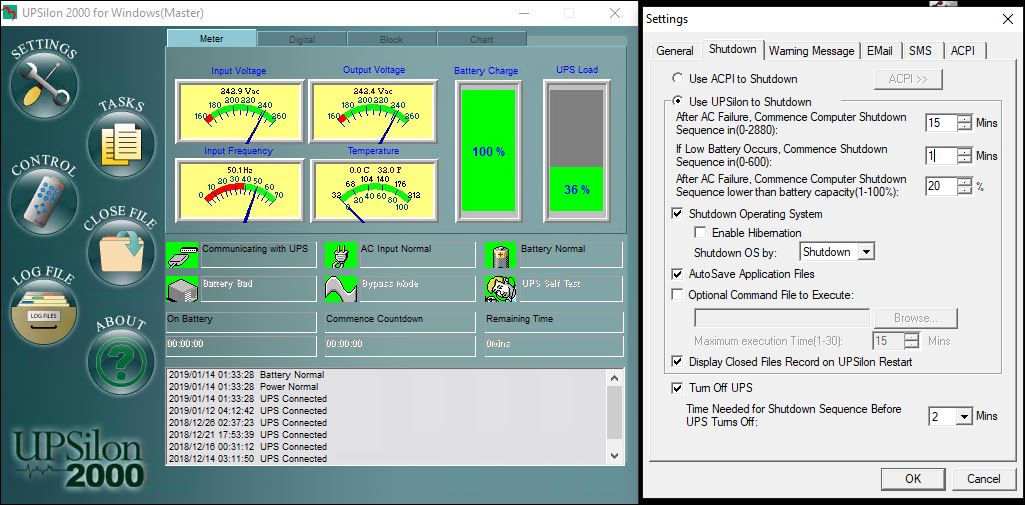Enable the Hibernation checkbox
Image resolution: width=1025 pixels, height=505 pixels.
coord(700,233)
